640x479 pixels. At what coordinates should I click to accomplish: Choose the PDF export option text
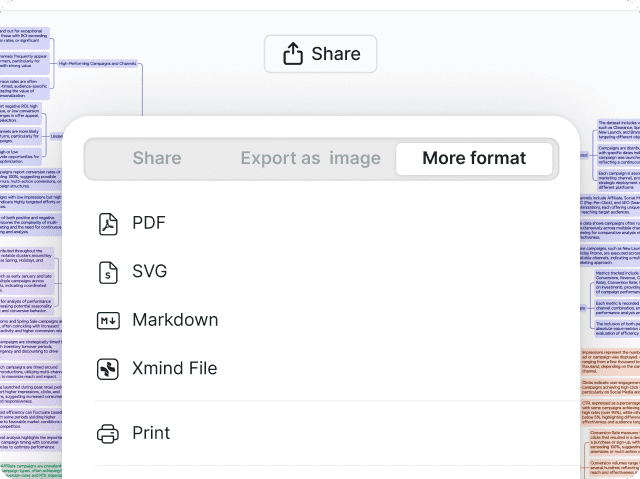[149, 223]
